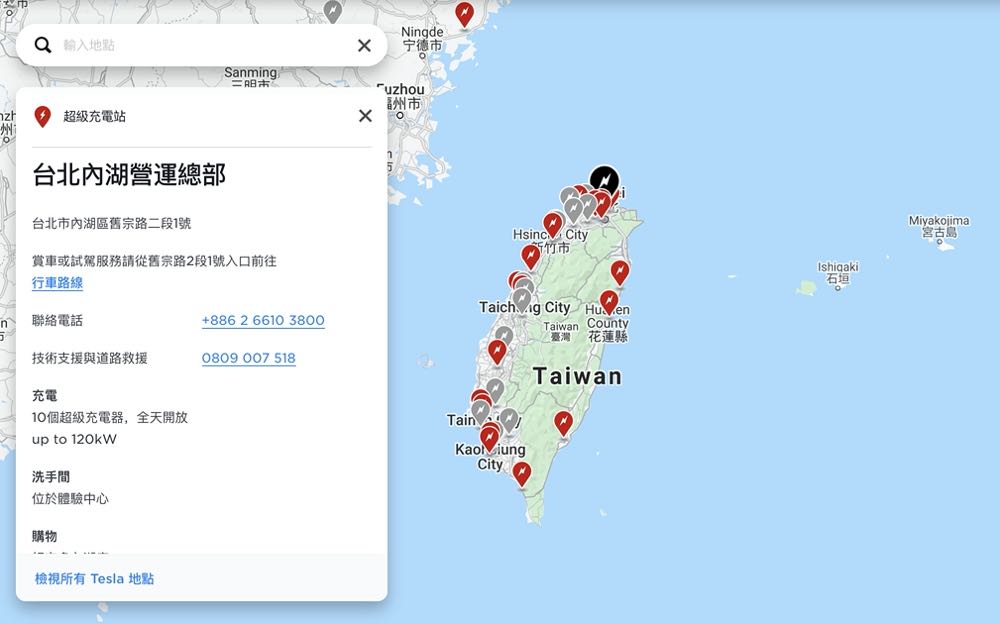Click the 位於體驗中心 restroom text

pyautogui.click(x=70, y=498)
